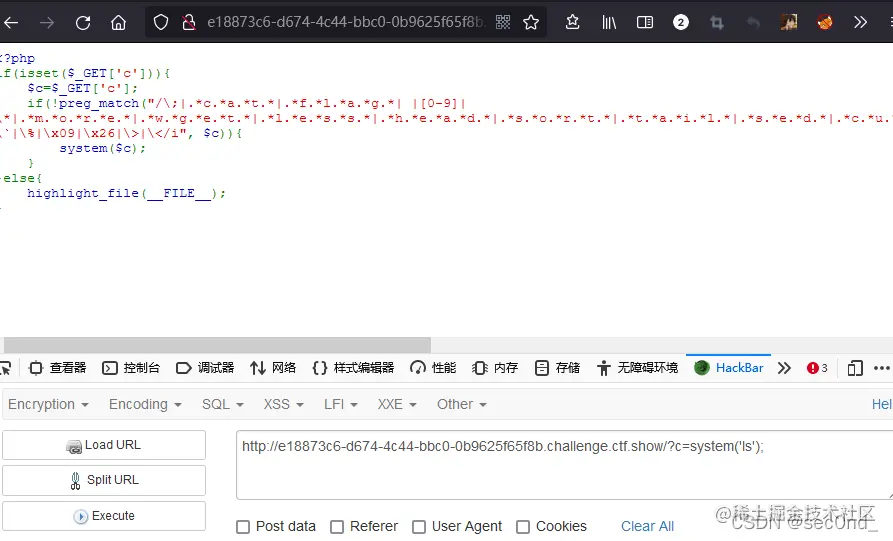Viewport: 893px width, 541px height.
Task: Select the HackBar tab
Action: (x=728, y=368)
